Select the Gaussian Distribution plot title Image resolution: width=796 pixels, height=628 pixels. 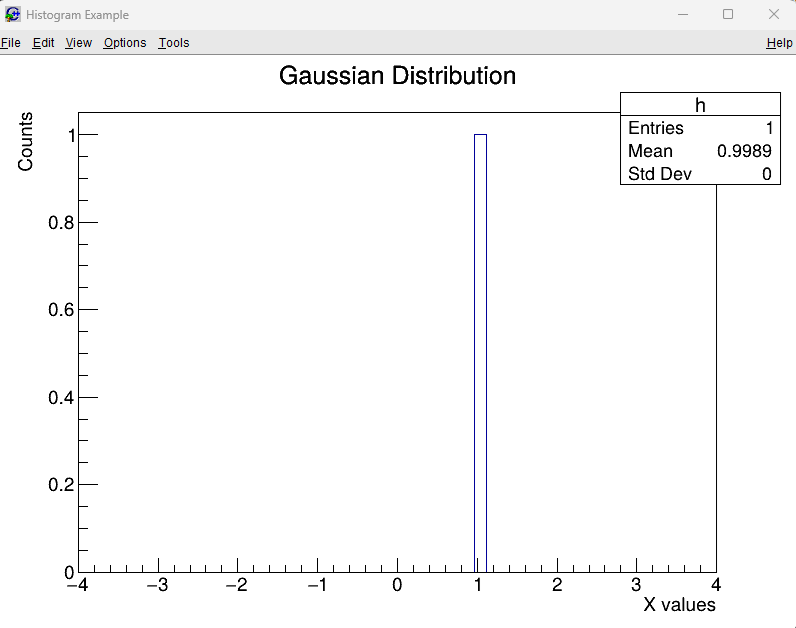(397, 76)
